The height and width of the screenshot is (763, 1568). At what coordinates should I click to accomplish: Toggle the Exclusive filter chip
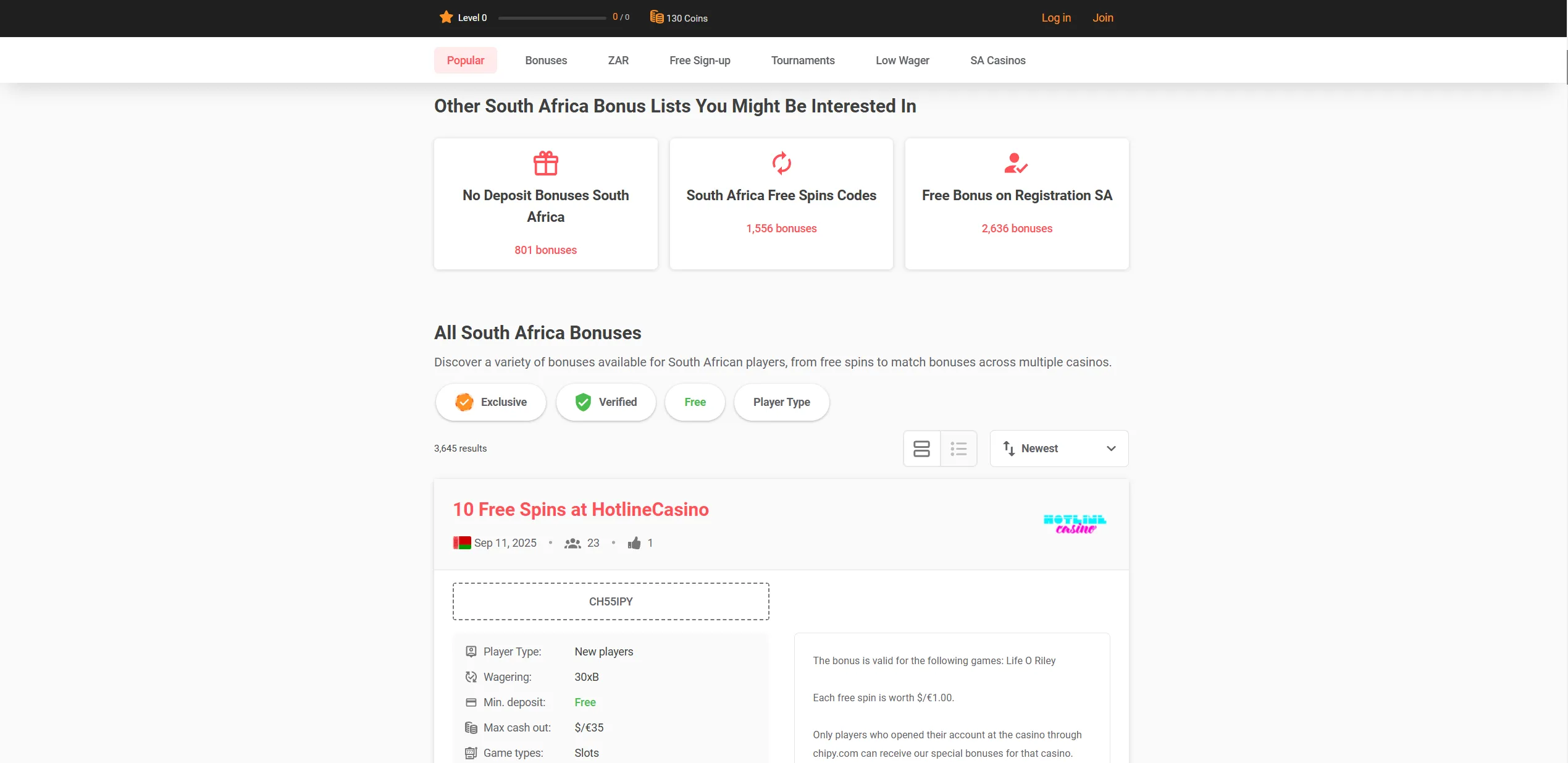point(491,402)
